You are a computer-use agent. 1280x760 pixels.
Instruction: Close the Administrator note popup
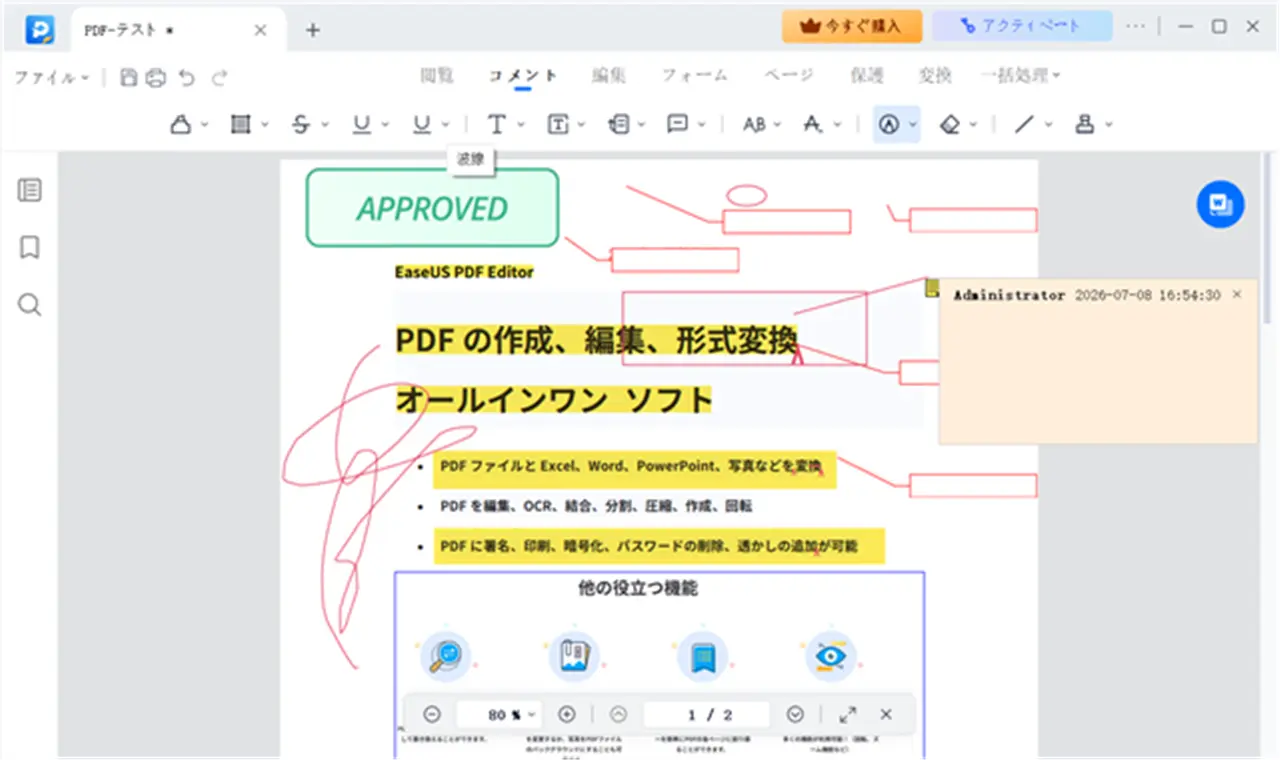pyautogui.click(x=1237, y=294)
